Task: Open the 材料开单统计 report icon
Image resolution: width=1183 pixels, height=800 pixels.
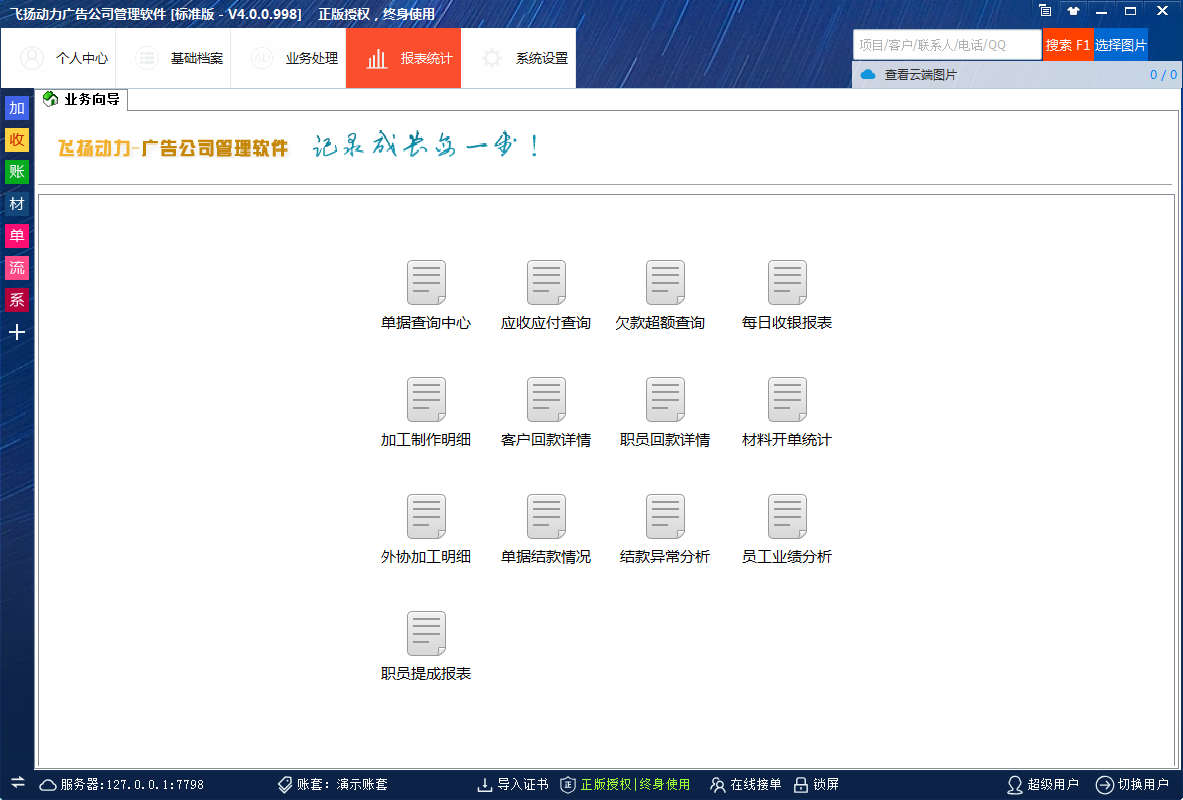Action: coord(787,400)
